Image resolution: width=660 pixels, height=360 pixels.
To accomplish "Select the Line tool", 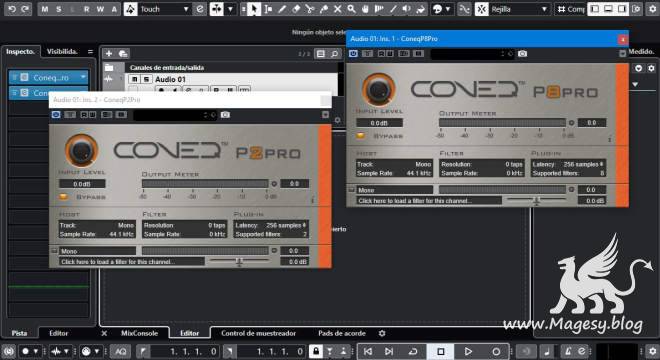I will [393, 9].
